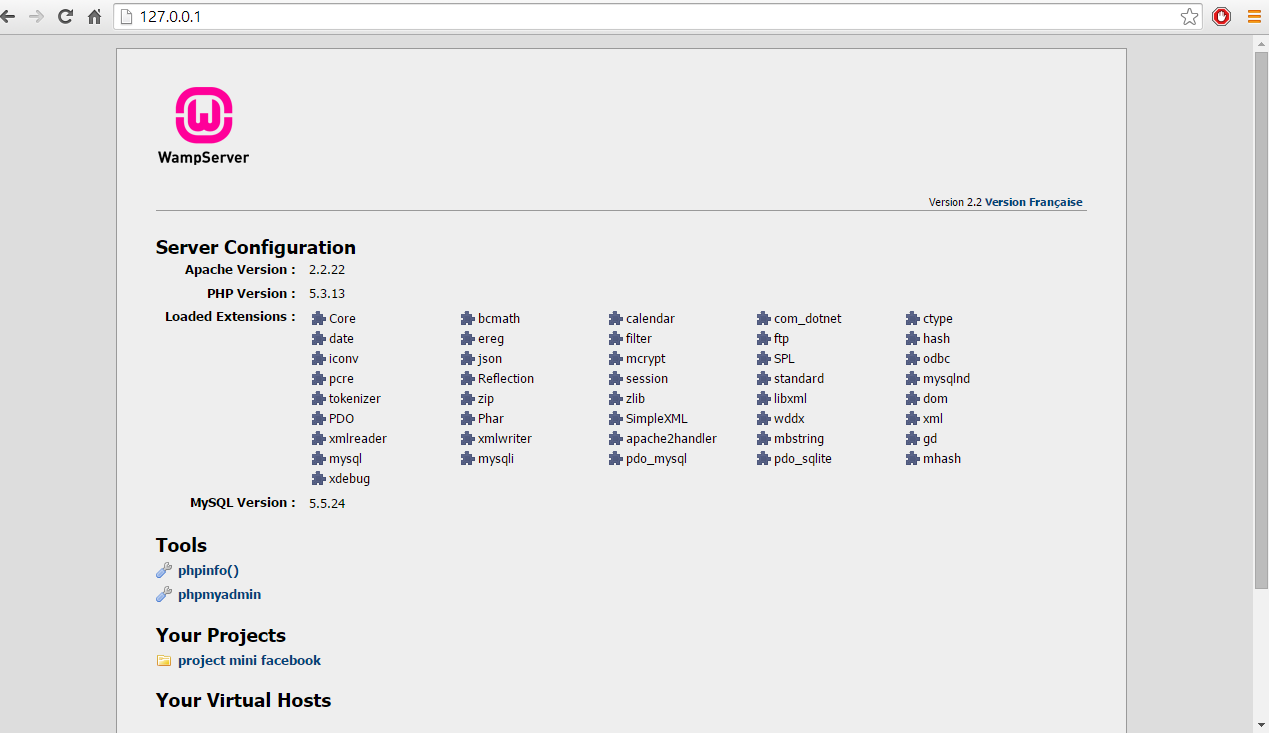This screenshot has height=733, width=1269.
Task: Click the wrench icon beside phpmyadmin
Action: [164, 595]
